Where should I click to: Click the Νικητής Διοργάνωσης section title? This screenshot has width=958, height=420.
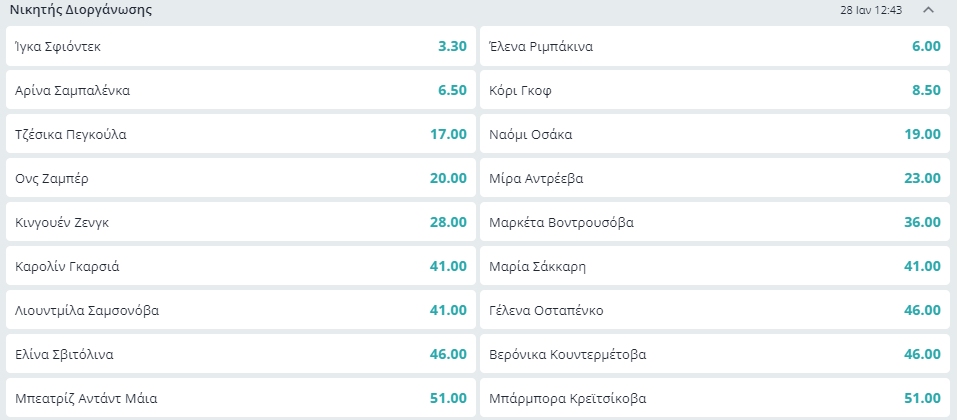coord(81,10)
